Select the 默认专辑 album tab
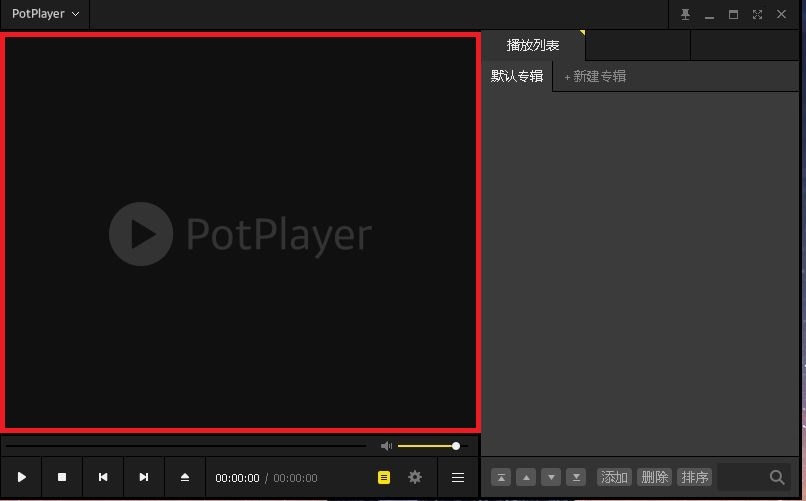This screenshot has height=501, width=806. [517, 76]
